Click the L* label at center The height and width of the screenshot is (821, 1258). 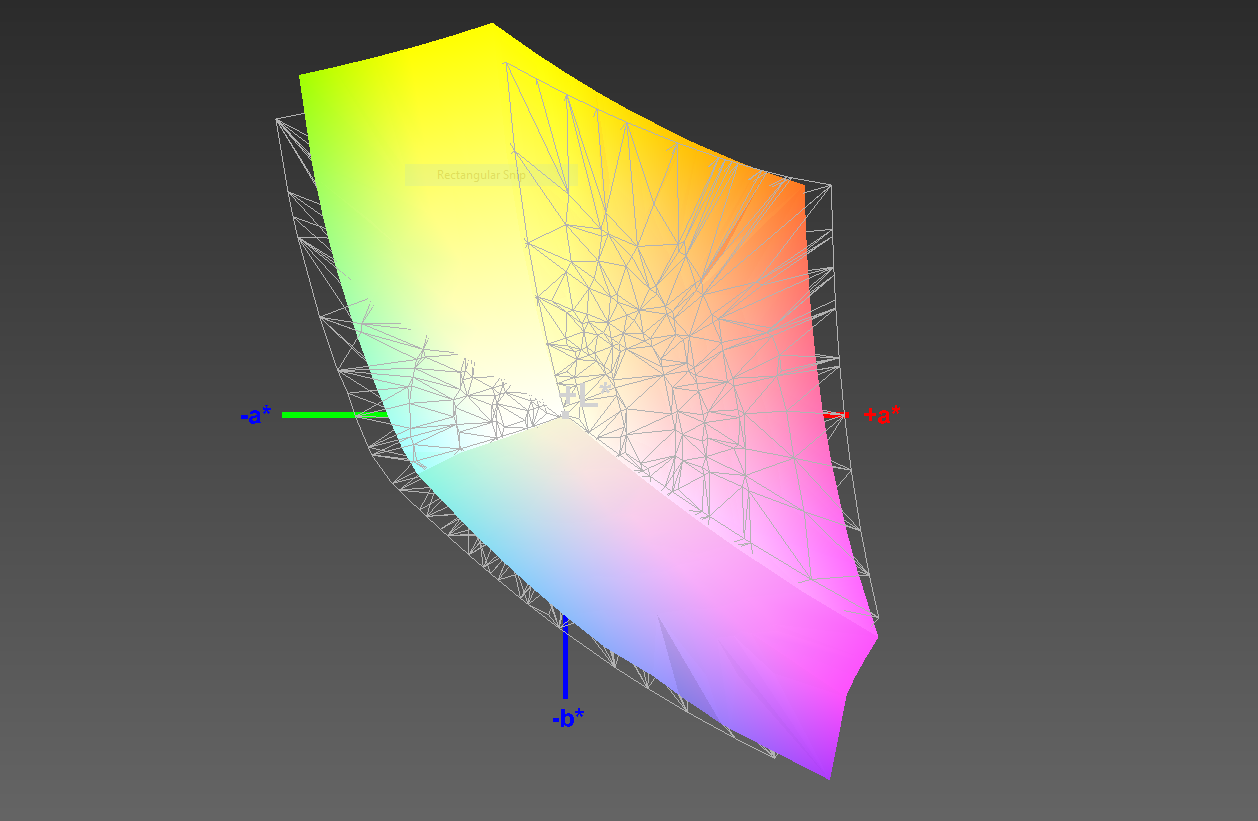(x=578, y=398)
